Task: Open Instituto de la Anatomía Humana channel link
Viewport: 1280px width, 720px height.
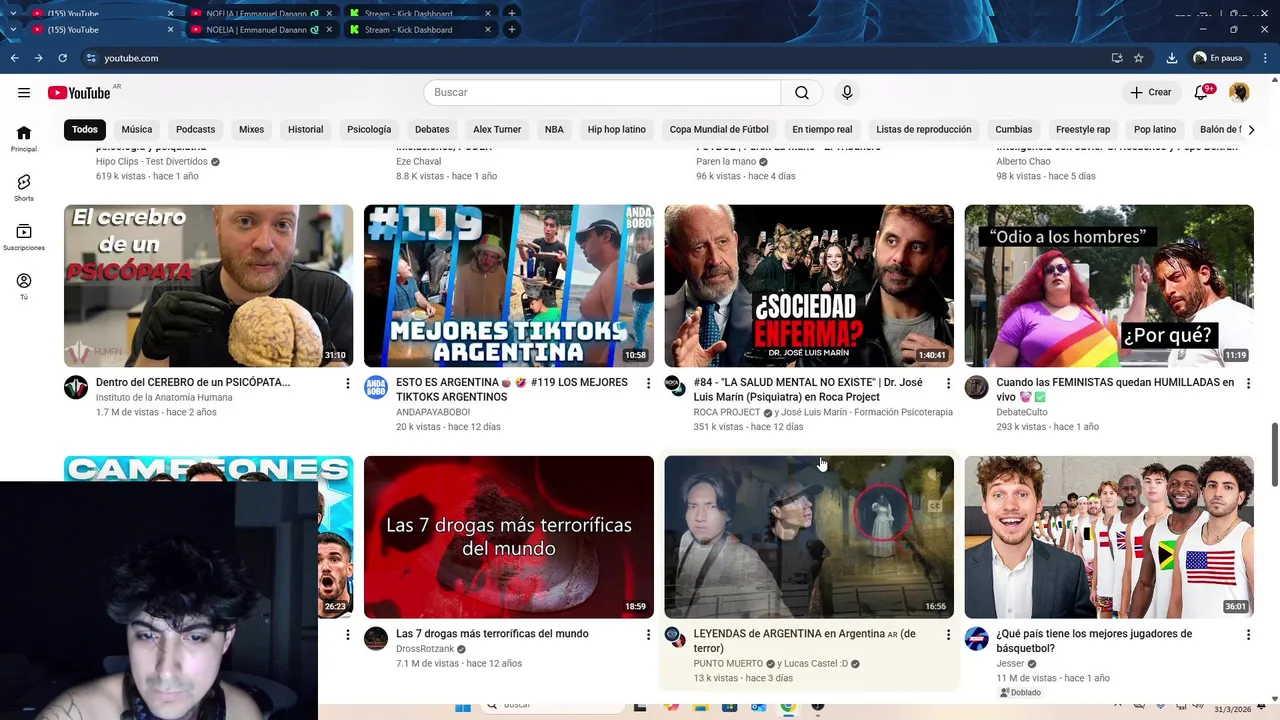Action: (164, 398)
